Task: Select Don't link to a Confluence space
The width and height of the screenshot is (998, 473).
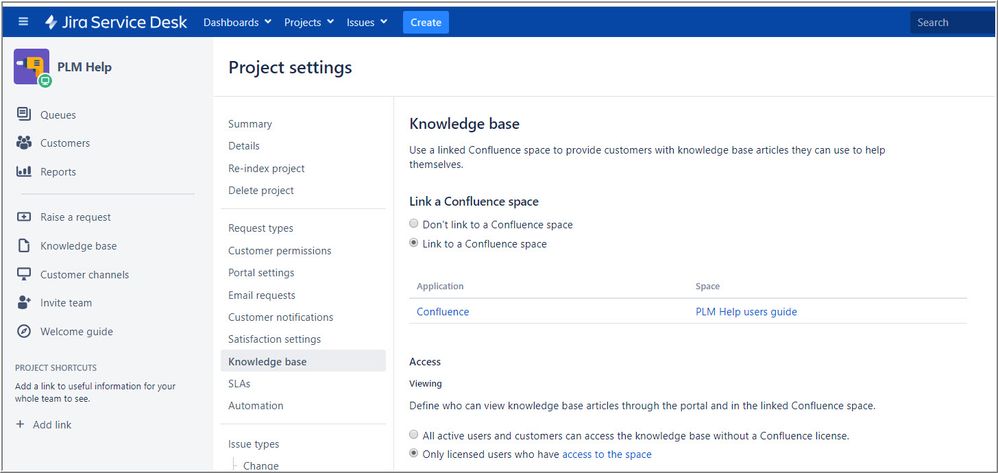Action: (x=414, y=225)
